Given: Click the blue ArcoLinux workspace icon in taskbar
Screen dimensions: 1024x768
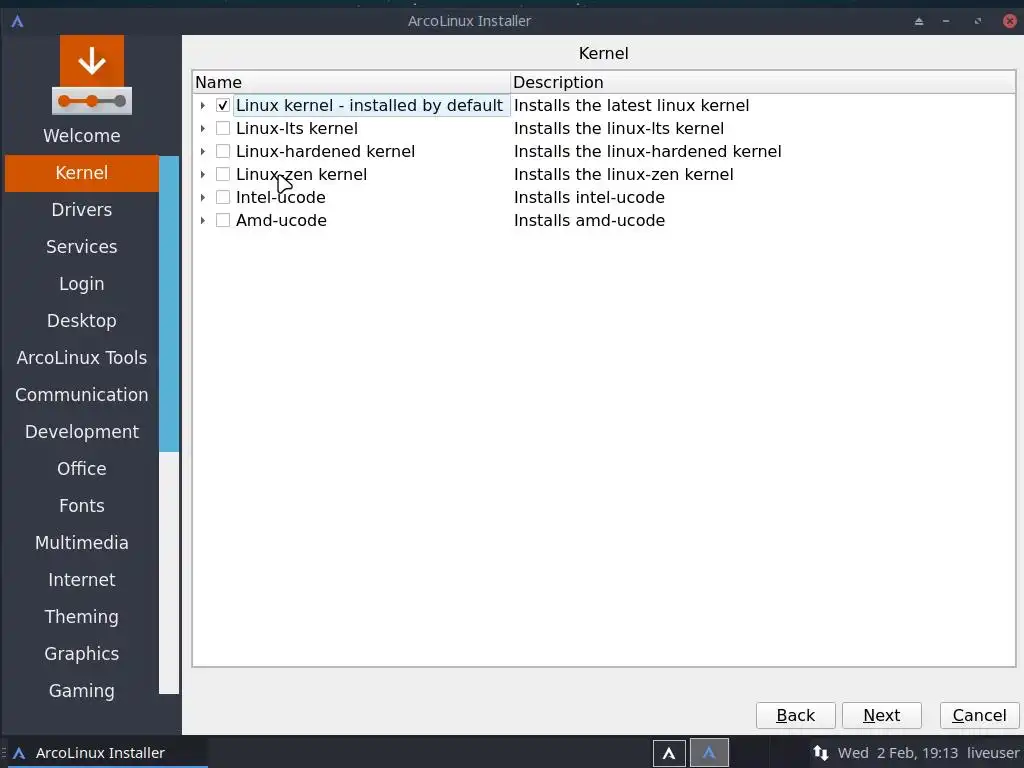Looking at the screenshot, I should pos(709,753).
